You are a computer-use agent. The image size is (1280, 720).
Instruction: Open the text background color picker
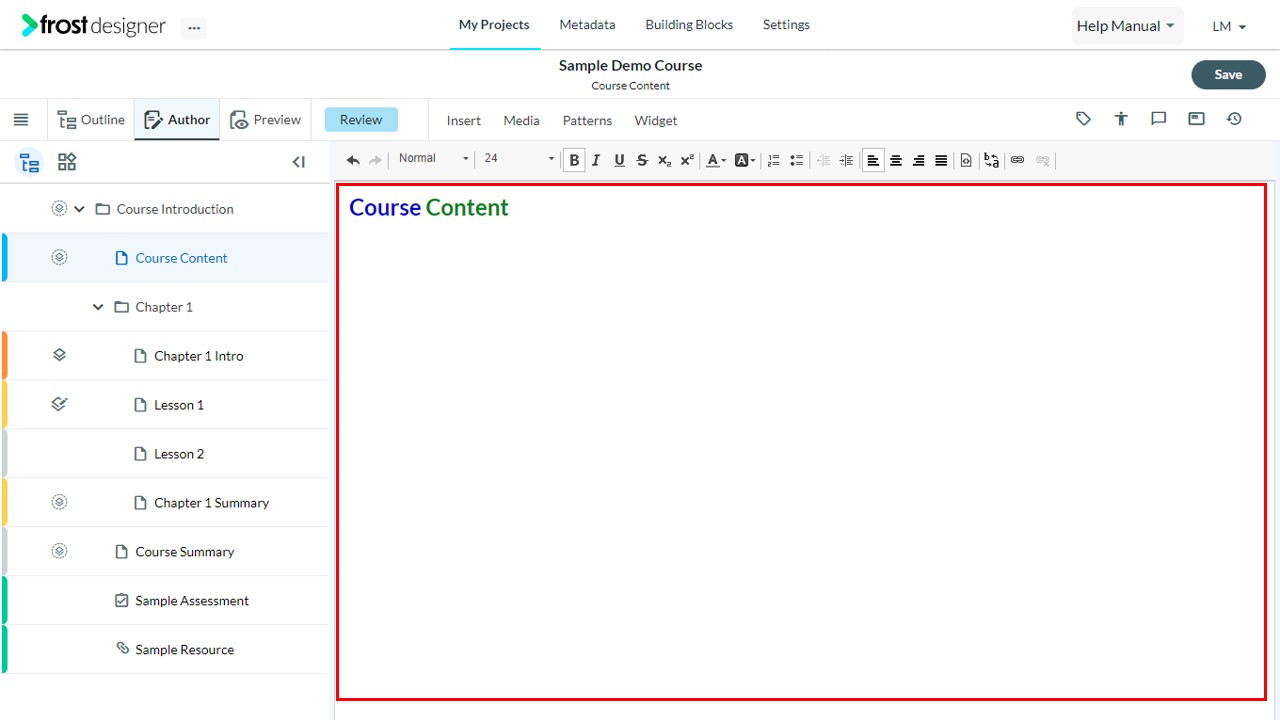[745, 160]
